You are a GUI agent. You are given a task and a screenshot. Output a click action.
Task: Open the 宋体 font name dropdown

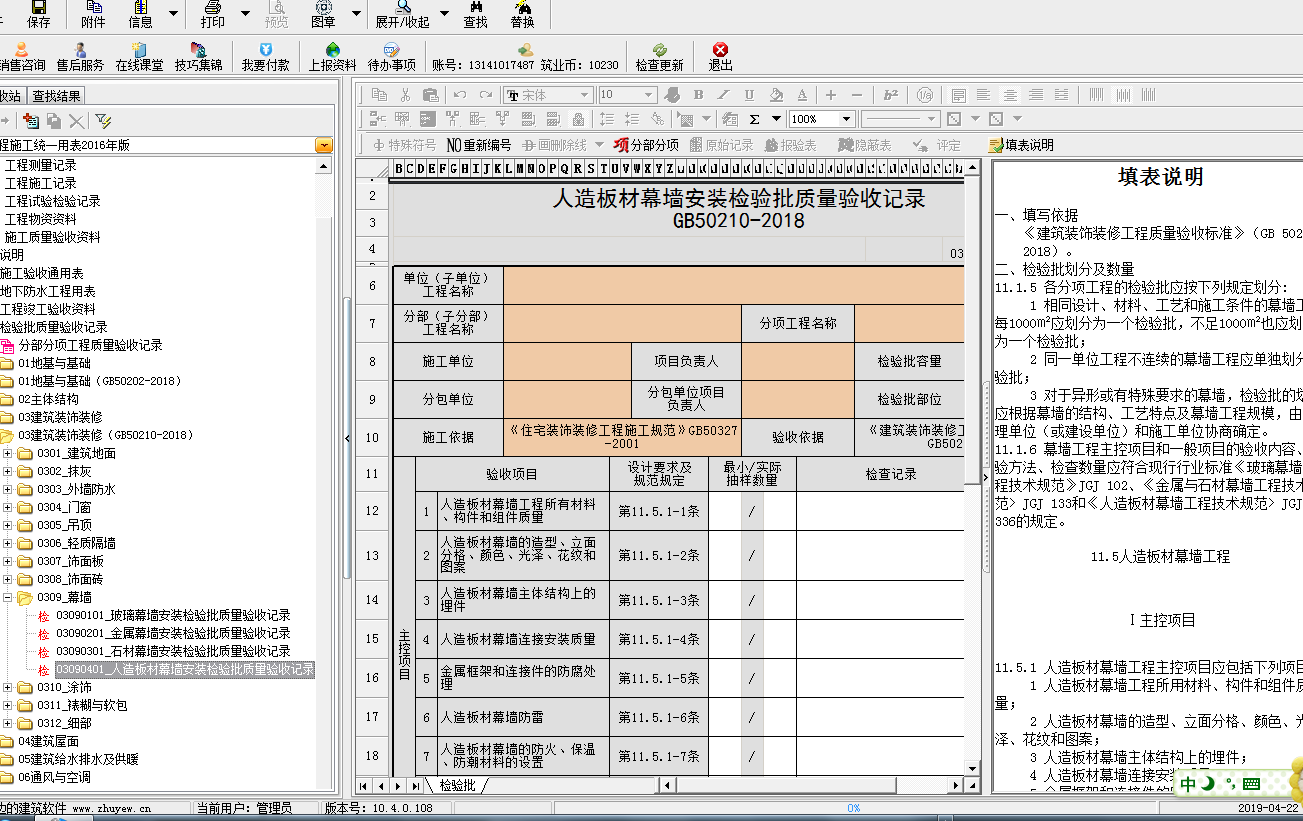(x=585, y=95)
